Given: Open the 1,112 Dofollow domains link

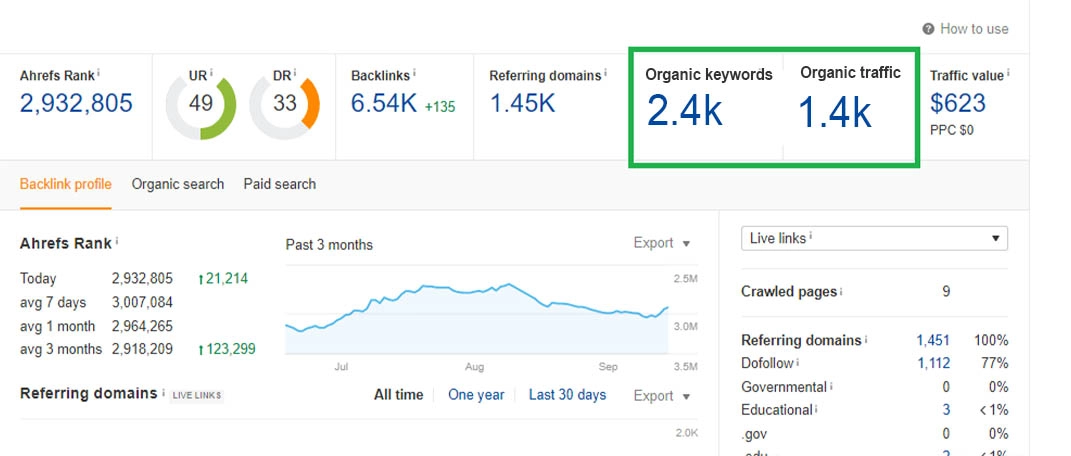Looking at the screenshot, I should [933, 363].
